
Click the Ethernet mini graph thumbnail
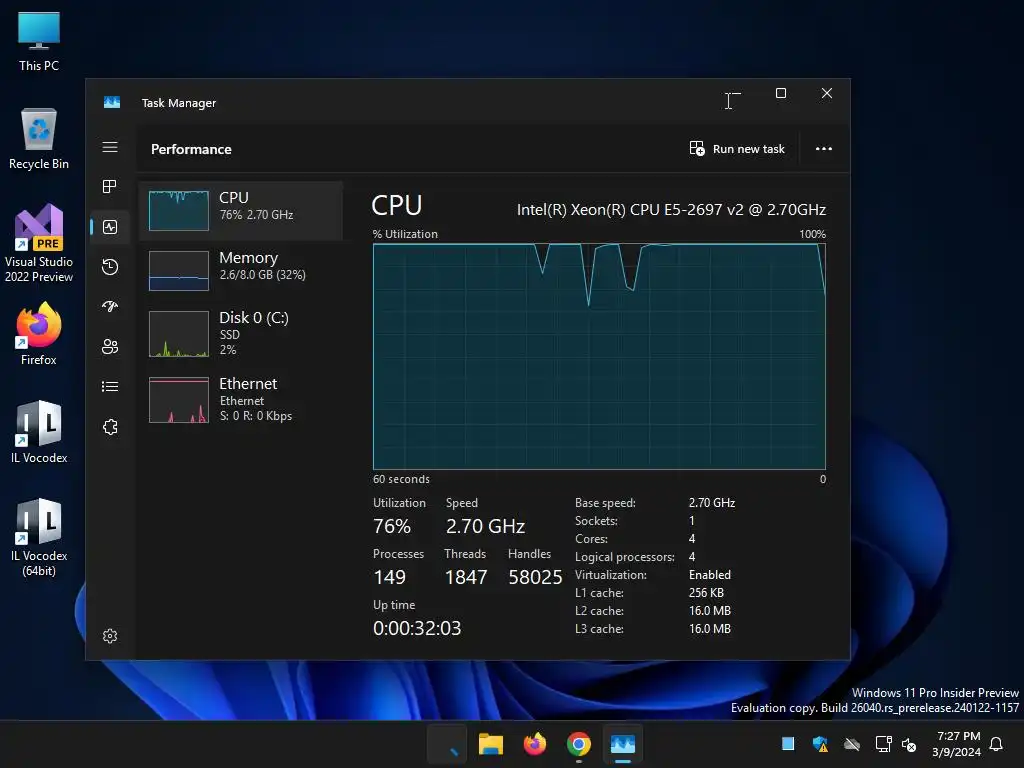pyautogui.click(x=179, y=400)
